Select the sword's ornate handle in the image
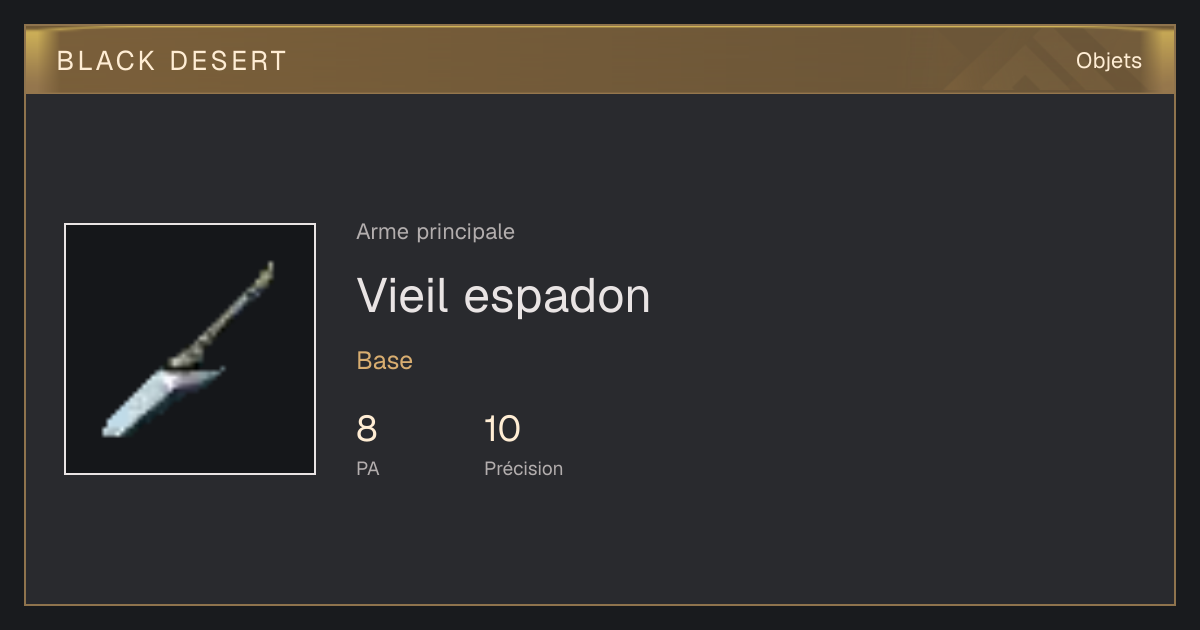This screenshot has height=630, width=1200. click(x=223, y=313)
